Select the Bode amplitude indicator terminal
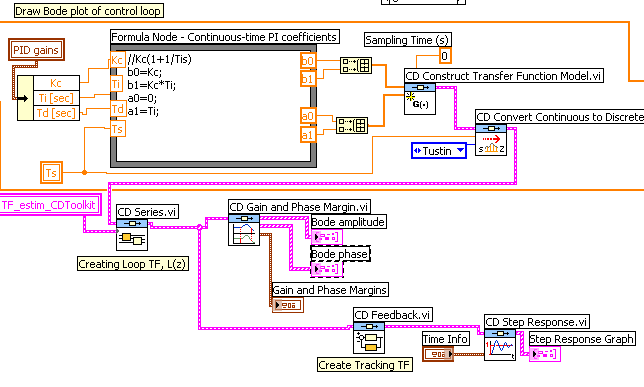This screenshot has width=644, height=387. coord(327,237)
